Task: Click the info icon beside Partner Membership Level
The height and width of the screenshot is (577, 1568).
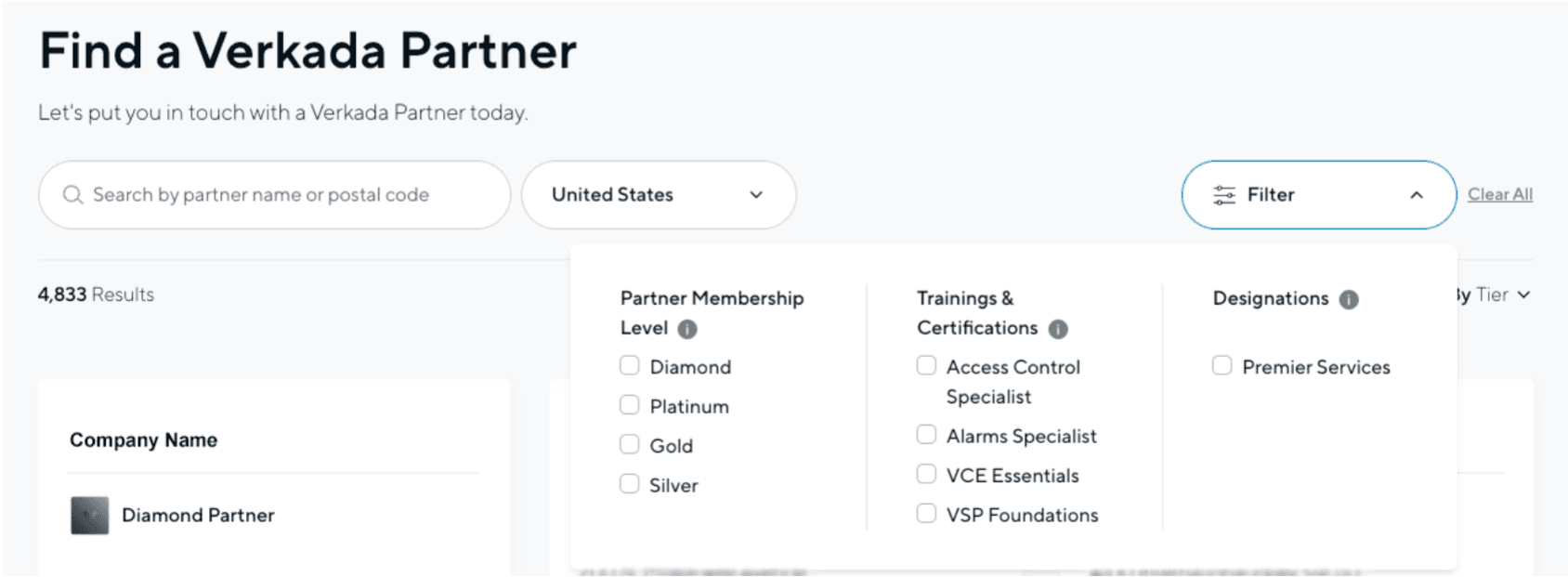Action: pyautogui.click(x=687, y=328)
